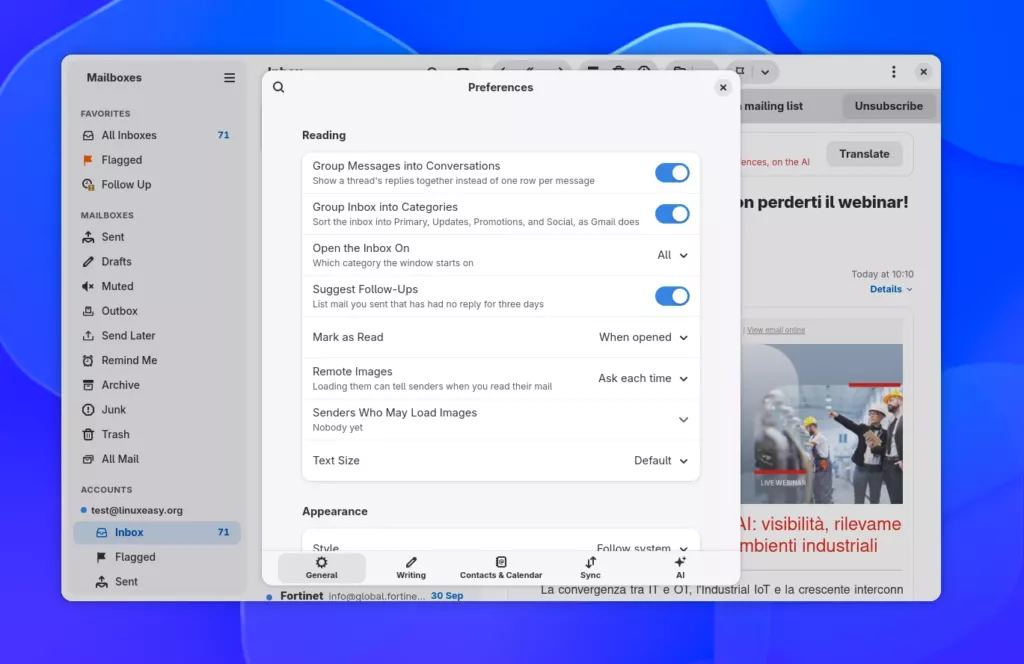Viewport: 1024px width, 664px height.
Task: Open Flagged under Favorites
Action: pyautogui.click(x=157, y=160)
